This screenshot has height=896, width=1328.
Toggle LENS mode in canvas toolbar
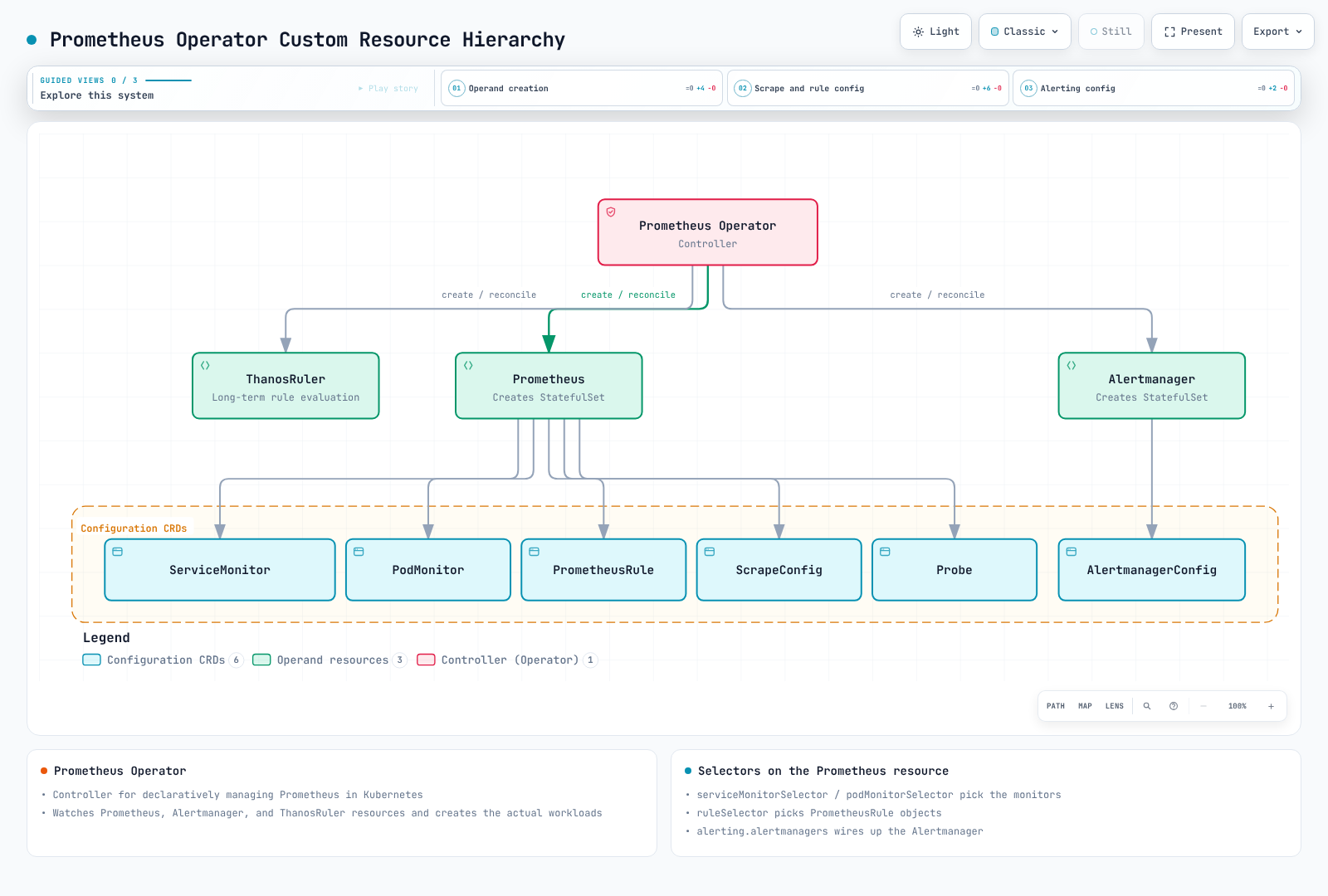(1115, 706)
